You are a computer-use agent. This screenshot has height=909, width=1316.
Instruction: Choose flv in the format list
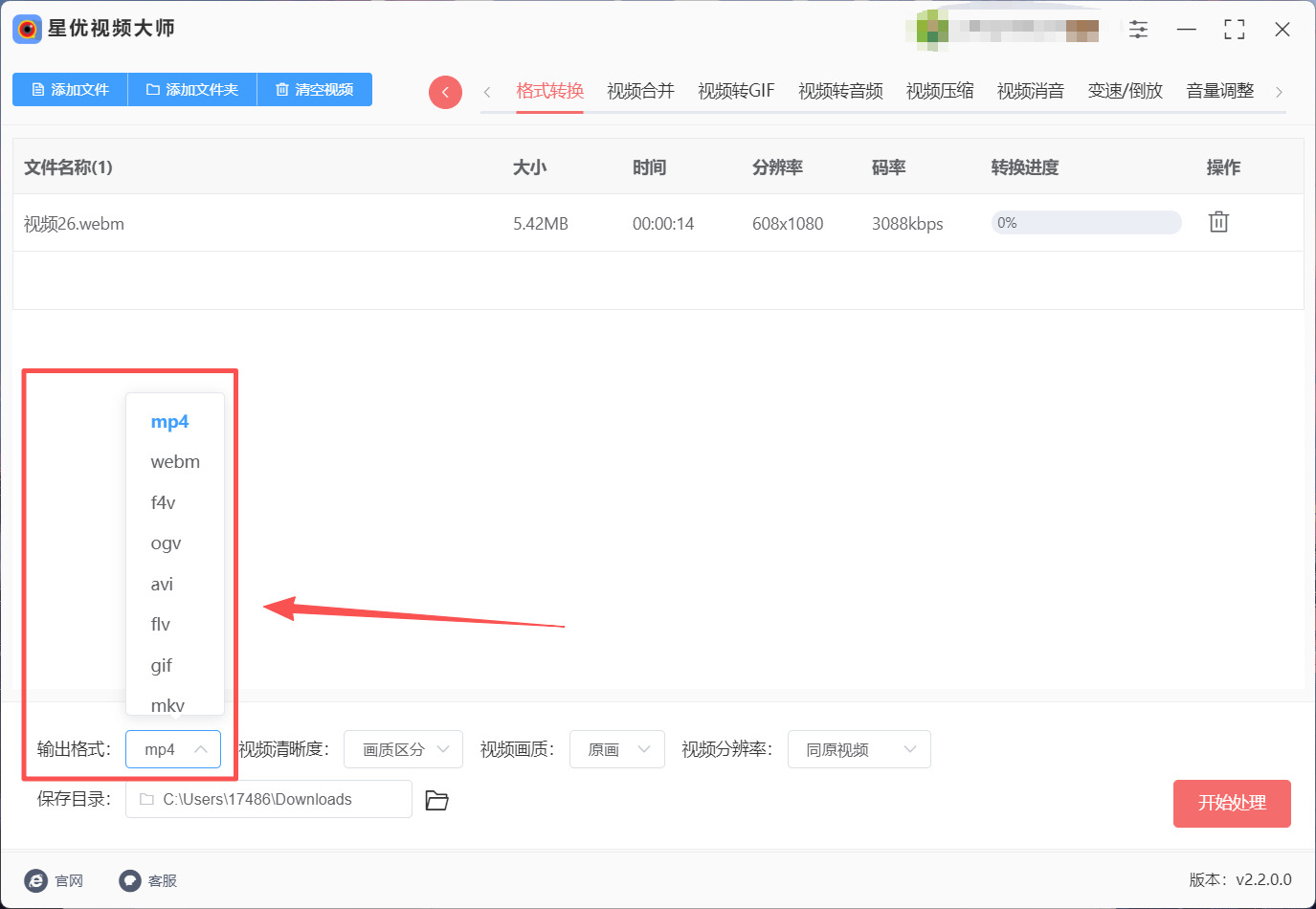(175, 625)
